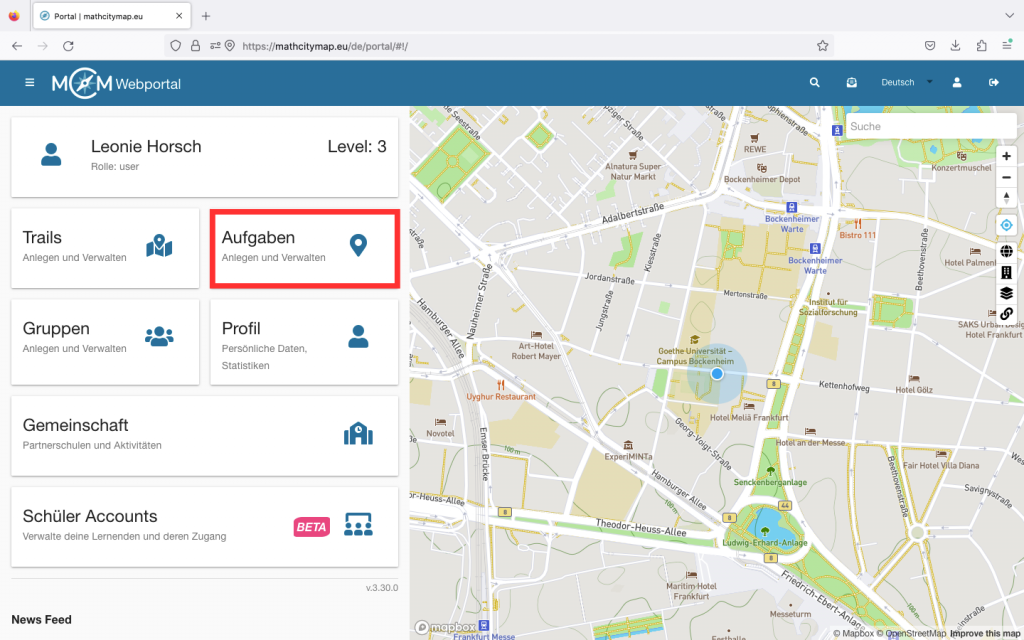1024x640 pixels.
Task: Open the Gruppen menu tile
Action: click(105, 339)
